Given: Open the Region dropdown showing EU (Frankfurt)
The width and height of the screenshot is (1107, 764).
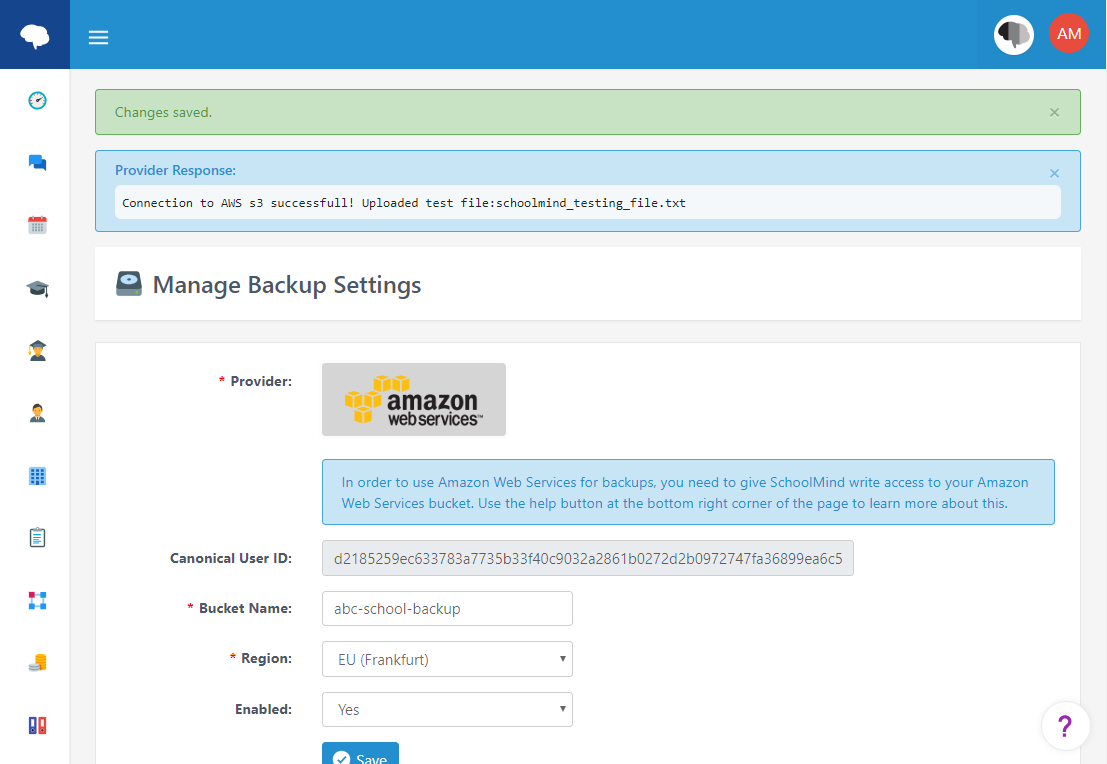Looking at the screenshot, I should (447, 659).
